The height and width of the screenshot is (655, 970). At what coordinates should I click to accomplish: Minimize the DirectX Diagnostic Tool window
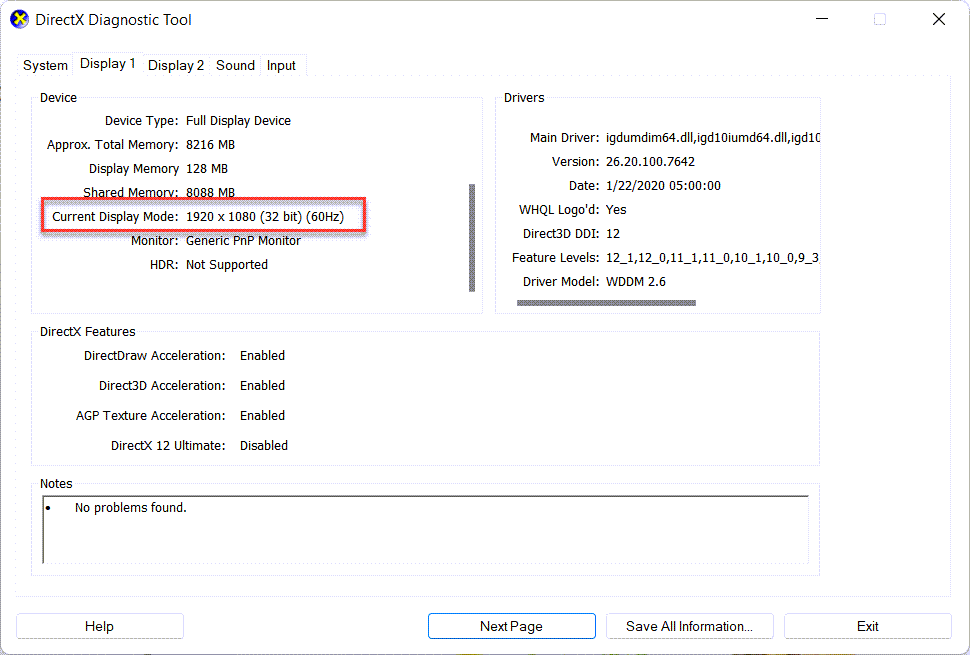[821, 19]
